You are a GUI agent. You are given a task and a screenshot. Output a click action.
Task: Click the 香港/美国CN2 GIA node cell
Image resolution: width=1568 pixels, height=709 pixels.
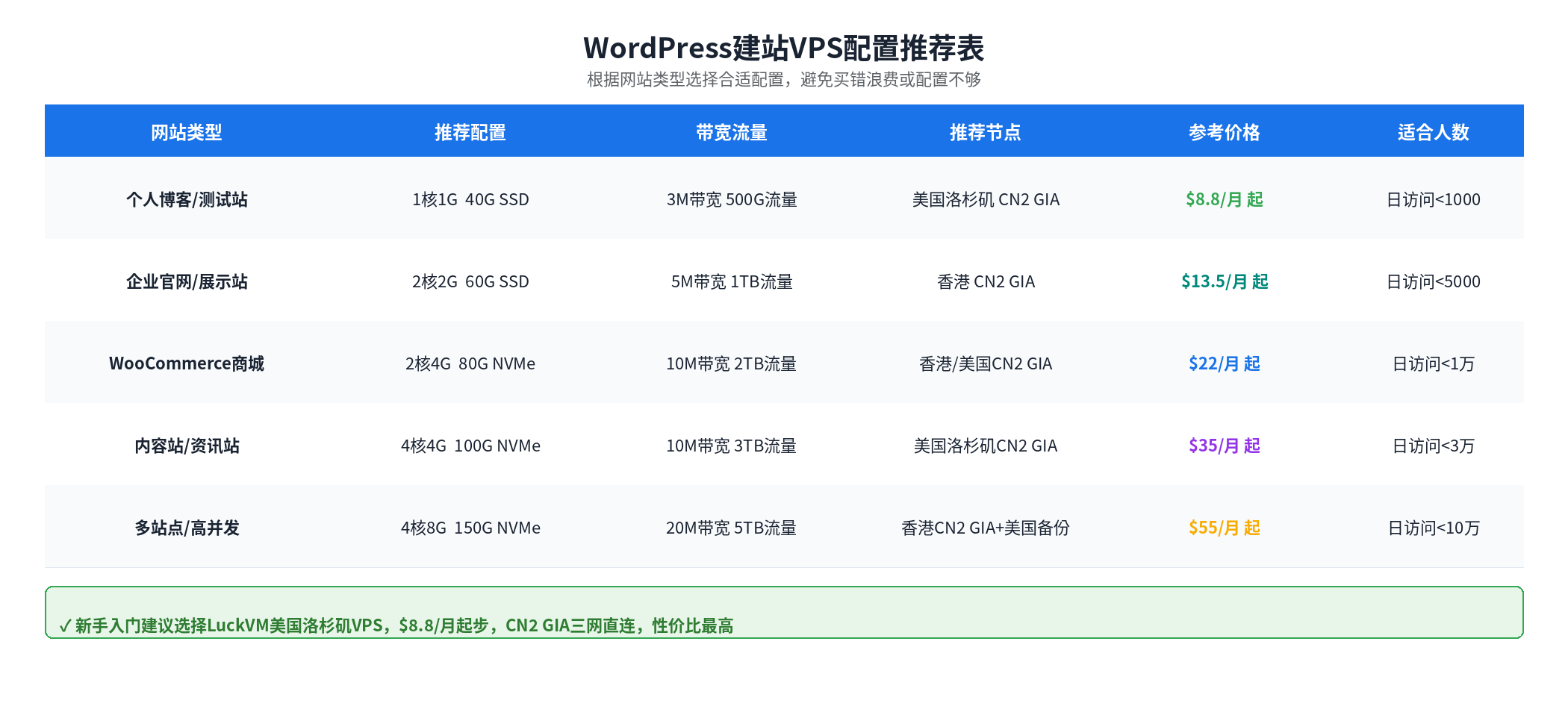click(986, 363)
